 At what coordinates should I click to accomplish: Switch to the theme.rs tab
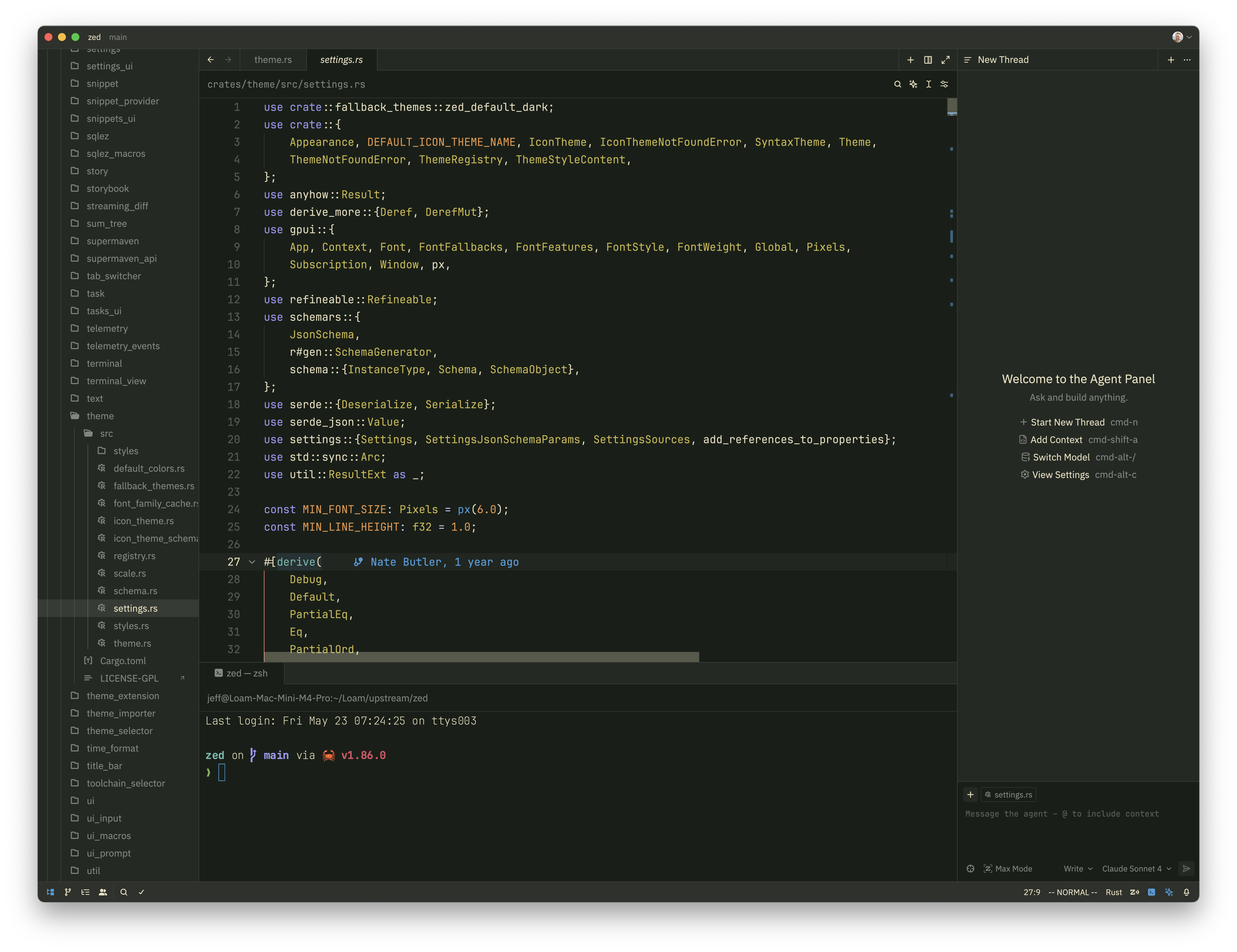273,60
